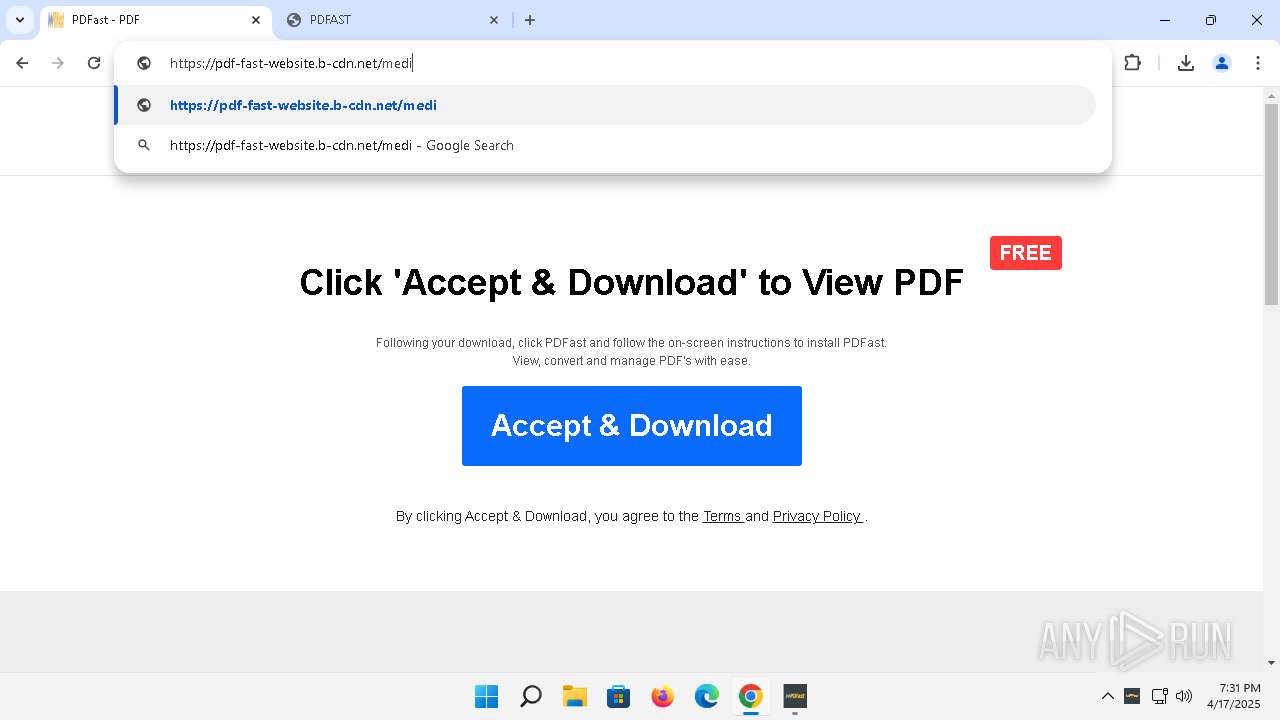Open the Terms link

tap(722, 516)
